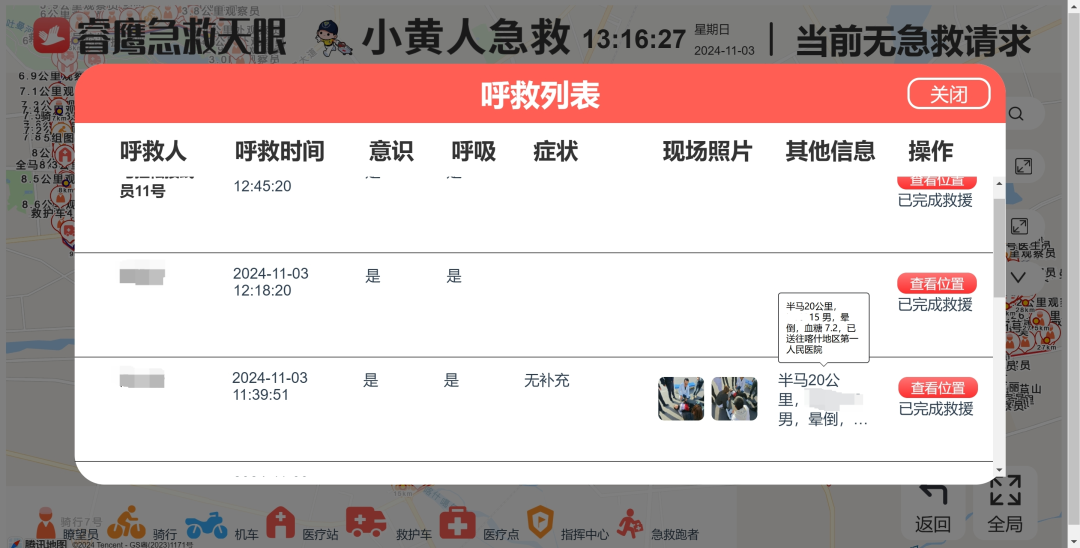Viewport: 1080px width, 548px height.
Task: Click the 呼救人 column header
Action: coord(153,151)
